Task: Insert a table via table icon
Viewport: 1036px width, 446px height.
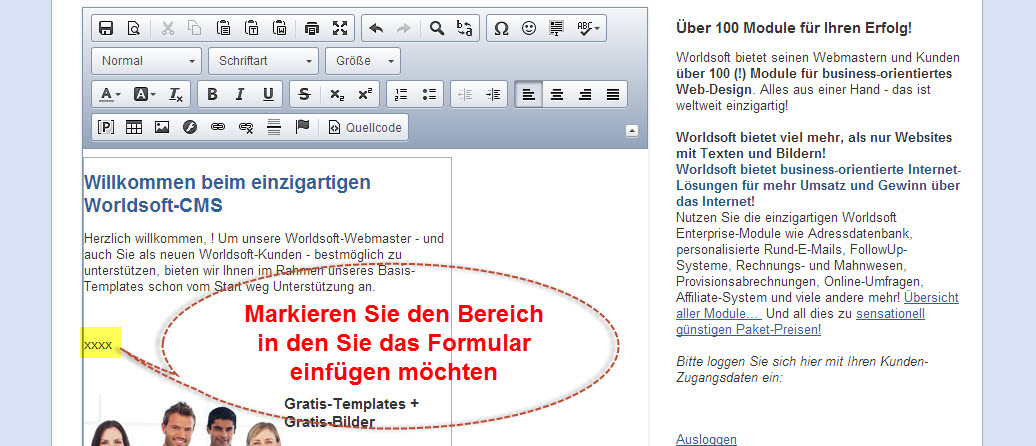Action: [x=134, y=128]
